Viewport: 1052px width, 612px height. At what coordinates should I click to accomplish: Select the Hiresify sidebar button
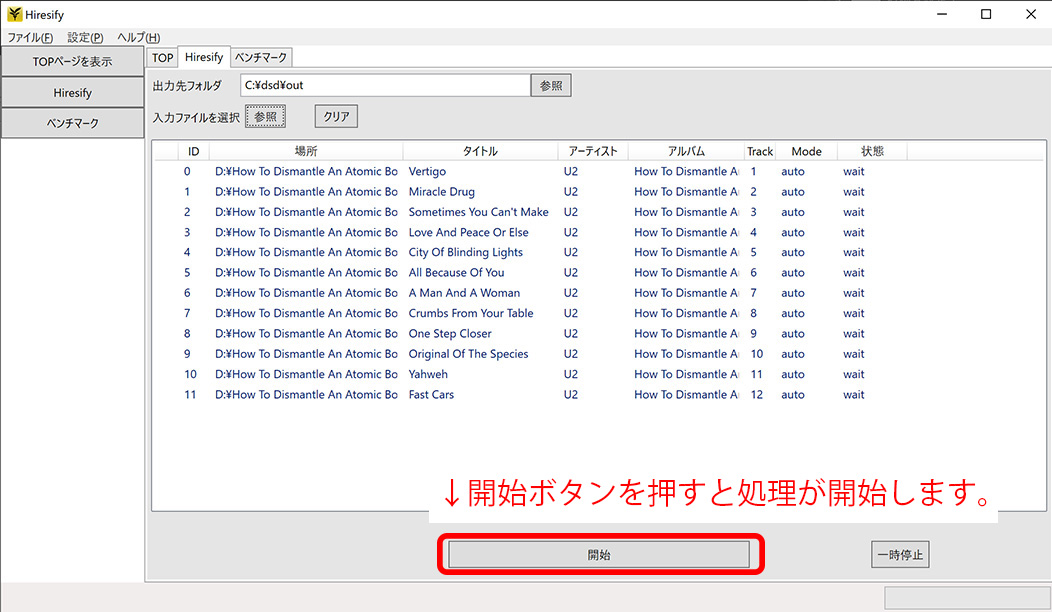click(x=72, y=92)
